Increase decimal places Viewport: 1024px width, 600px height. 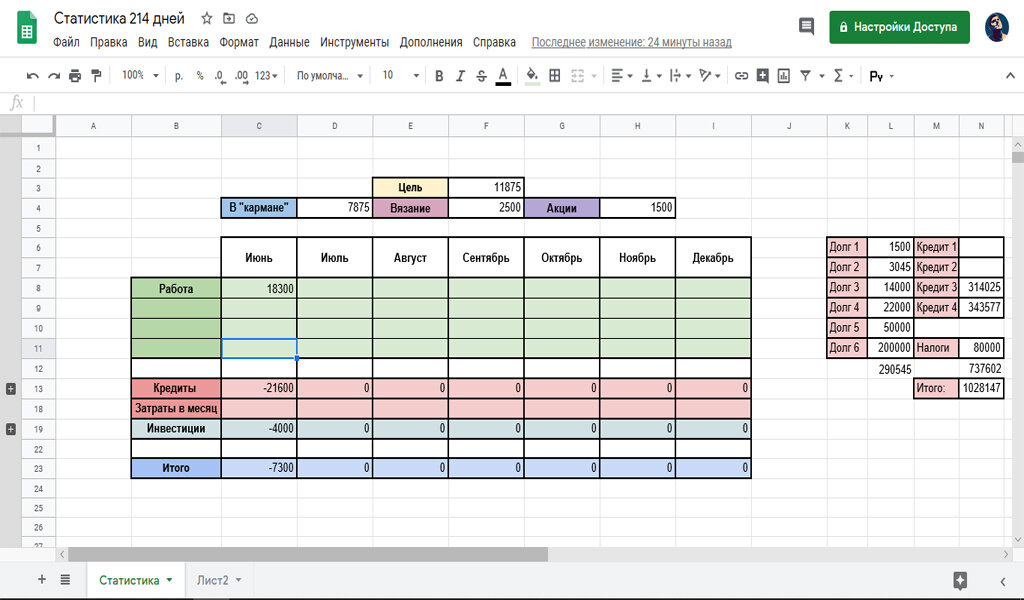point(242,76)
